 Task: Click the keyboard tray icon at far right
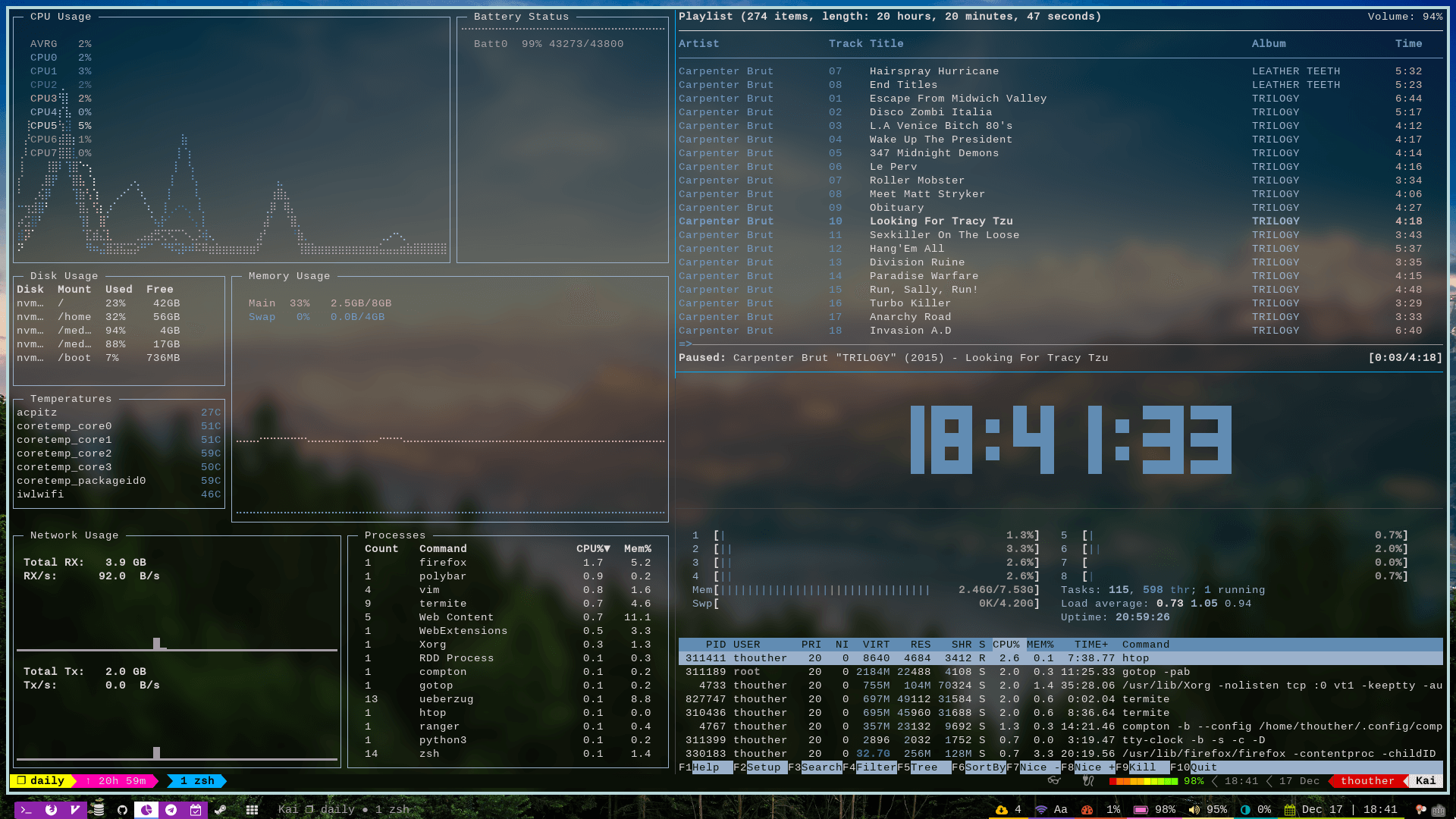(x=1439, y=810)
